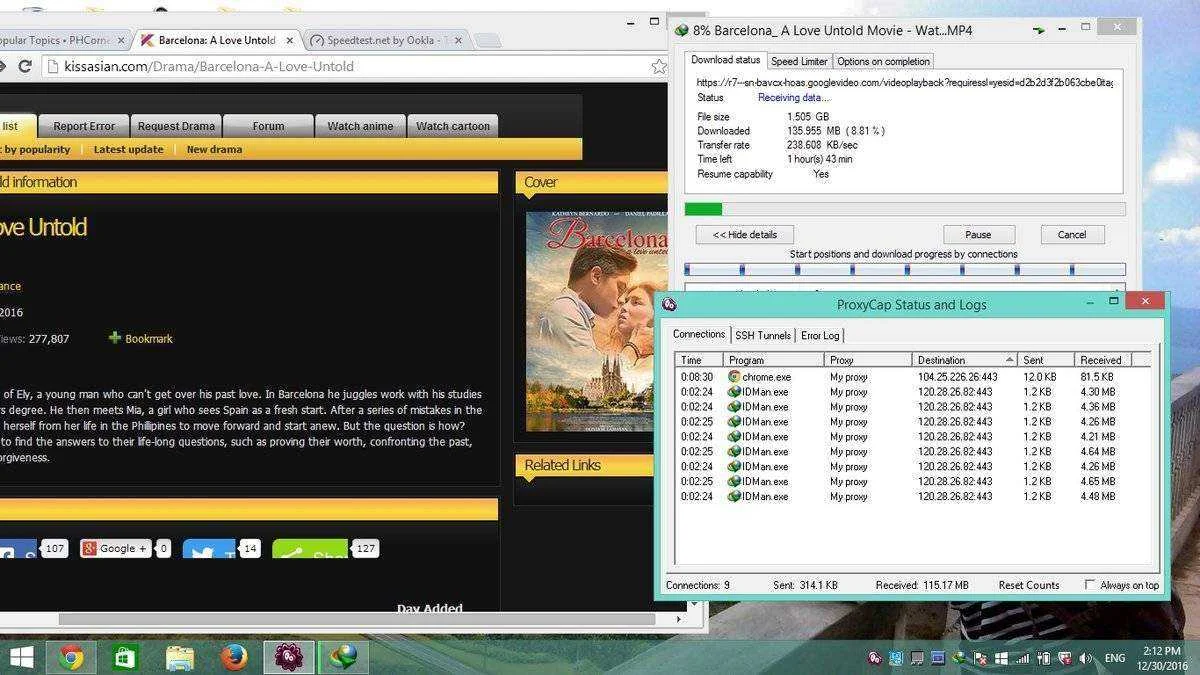The image size is (1200, 675).
Task: Click the Twitter share icon
Action: tap(209, 549)
